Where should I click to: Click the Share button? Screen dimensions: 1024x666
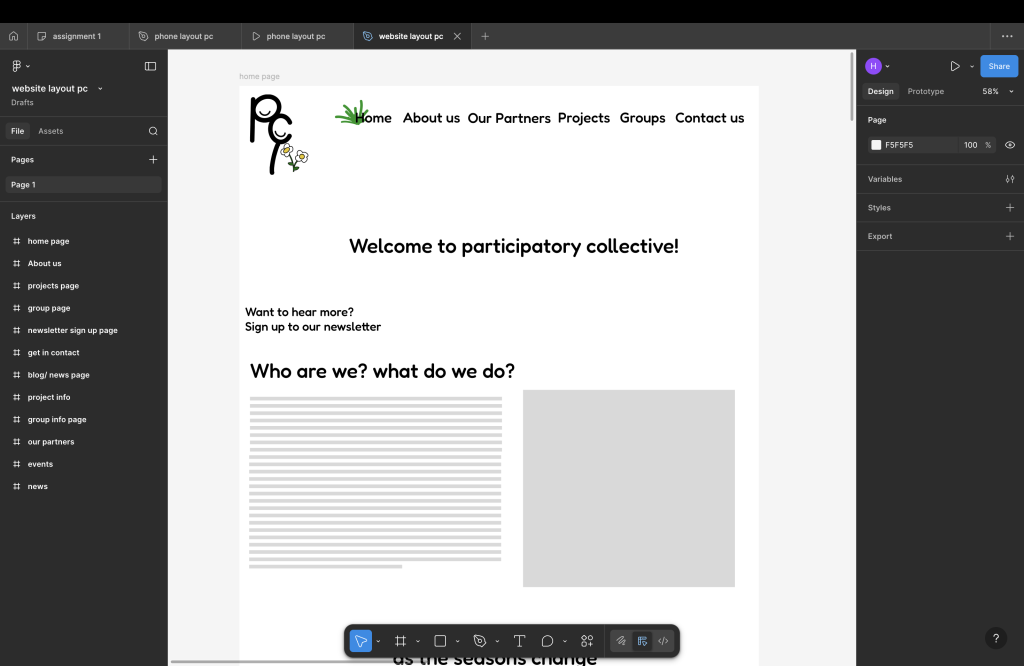[x=998, y=66]
